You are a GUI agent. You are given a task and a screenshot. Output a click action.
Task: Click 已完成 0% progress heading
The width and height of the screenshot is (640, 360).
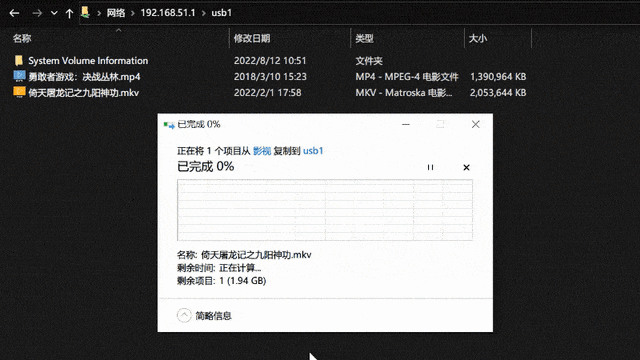point(205,167)
